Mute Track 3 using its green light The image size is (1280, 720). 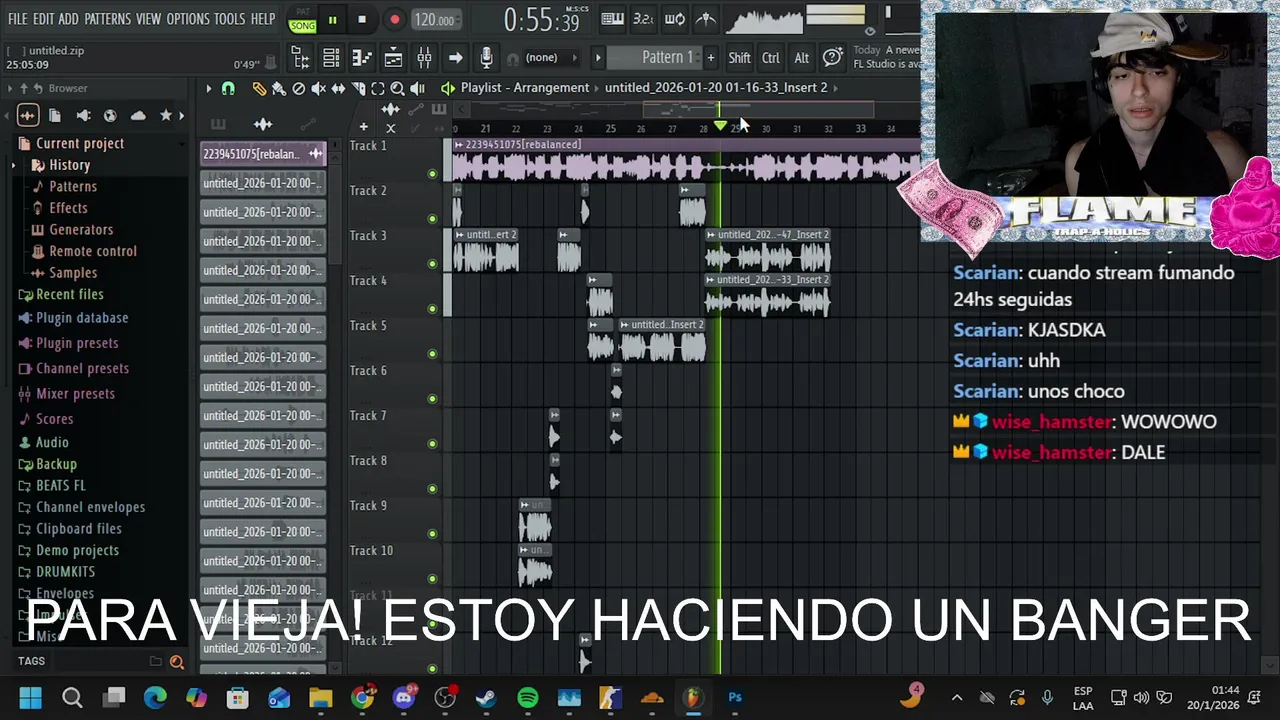point(432,264)
